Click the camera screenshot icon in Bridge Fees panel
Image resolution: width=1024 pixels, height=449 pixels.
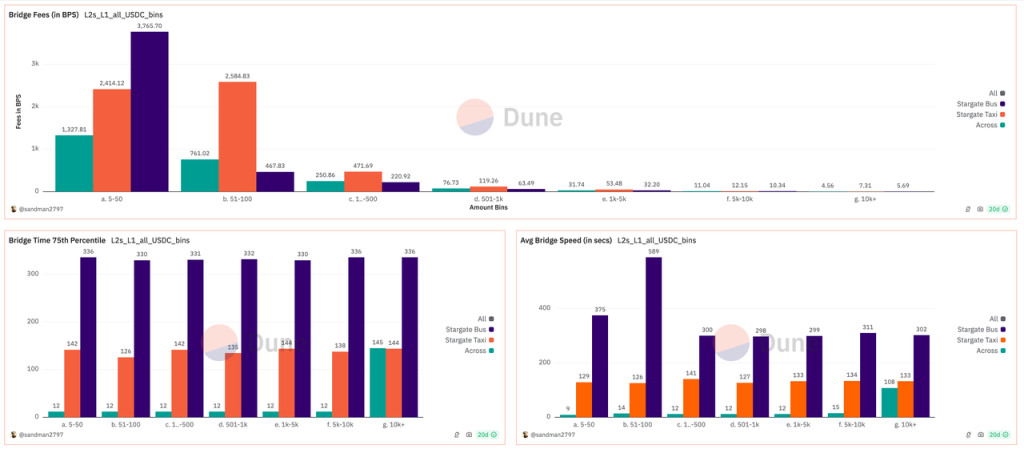[x=979, y=209]
